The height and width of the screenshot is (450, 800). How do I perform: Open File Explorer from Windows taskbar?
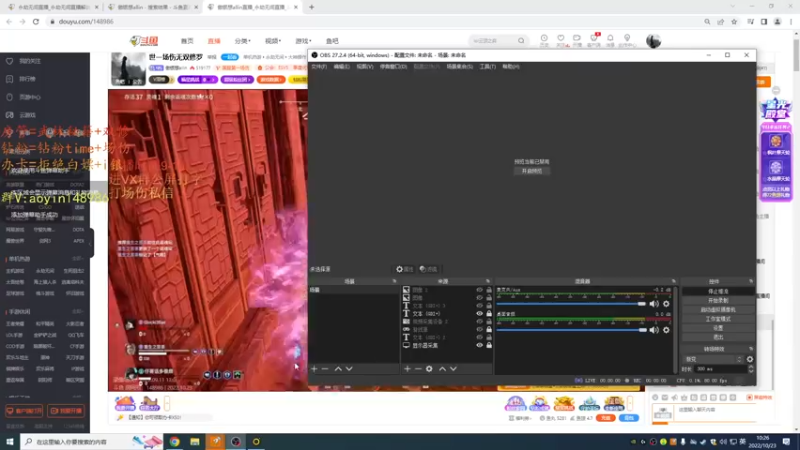tap(195, 442)
